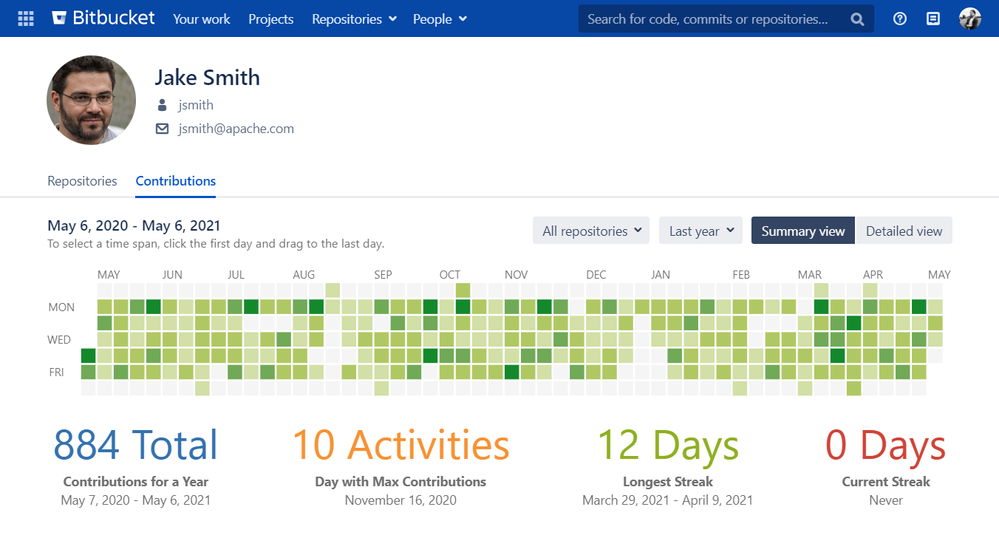Open the Last year dropdown
Image resolution: width=999 pixels, height=541 pixels.
(x=701, y=231)
